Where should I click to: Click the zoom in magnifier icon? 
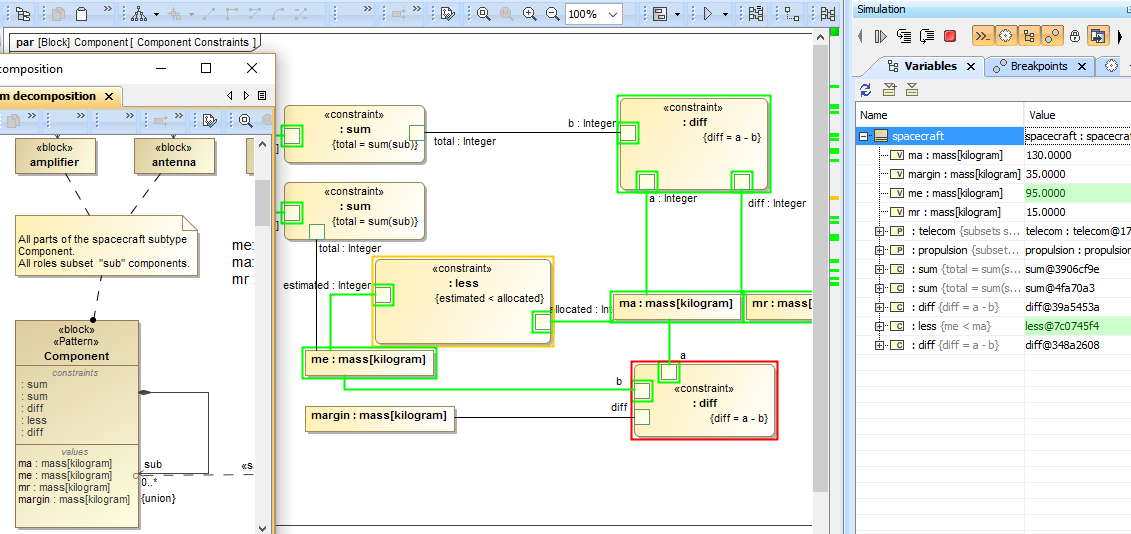529,14
